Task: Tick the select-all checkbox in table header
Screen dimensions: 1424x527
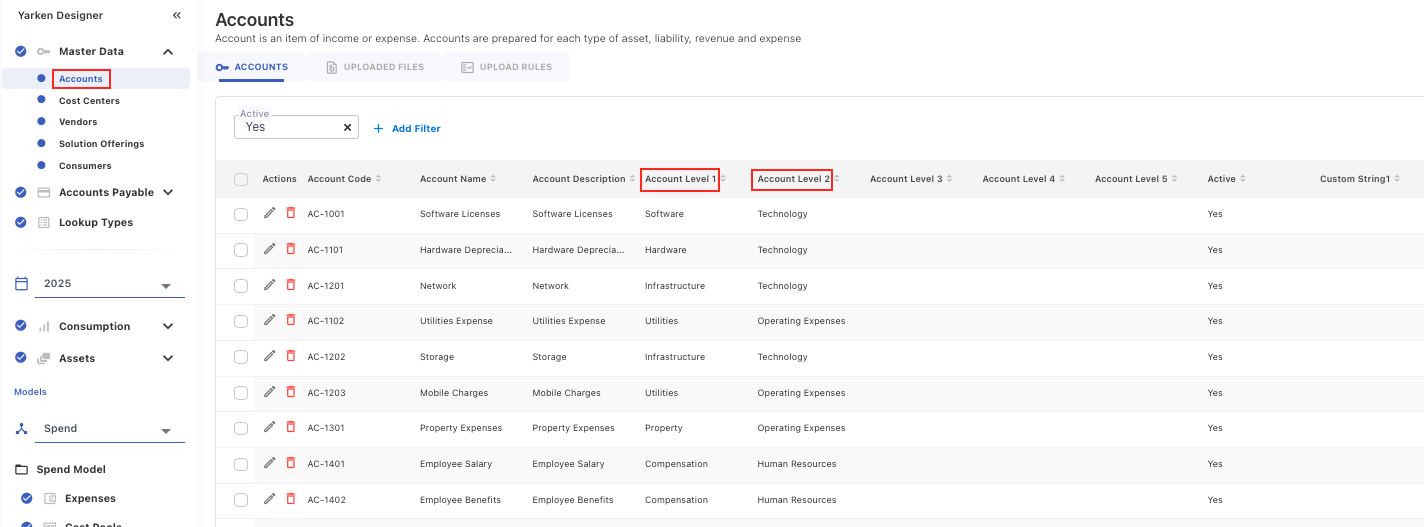Action: coord(241,180)
